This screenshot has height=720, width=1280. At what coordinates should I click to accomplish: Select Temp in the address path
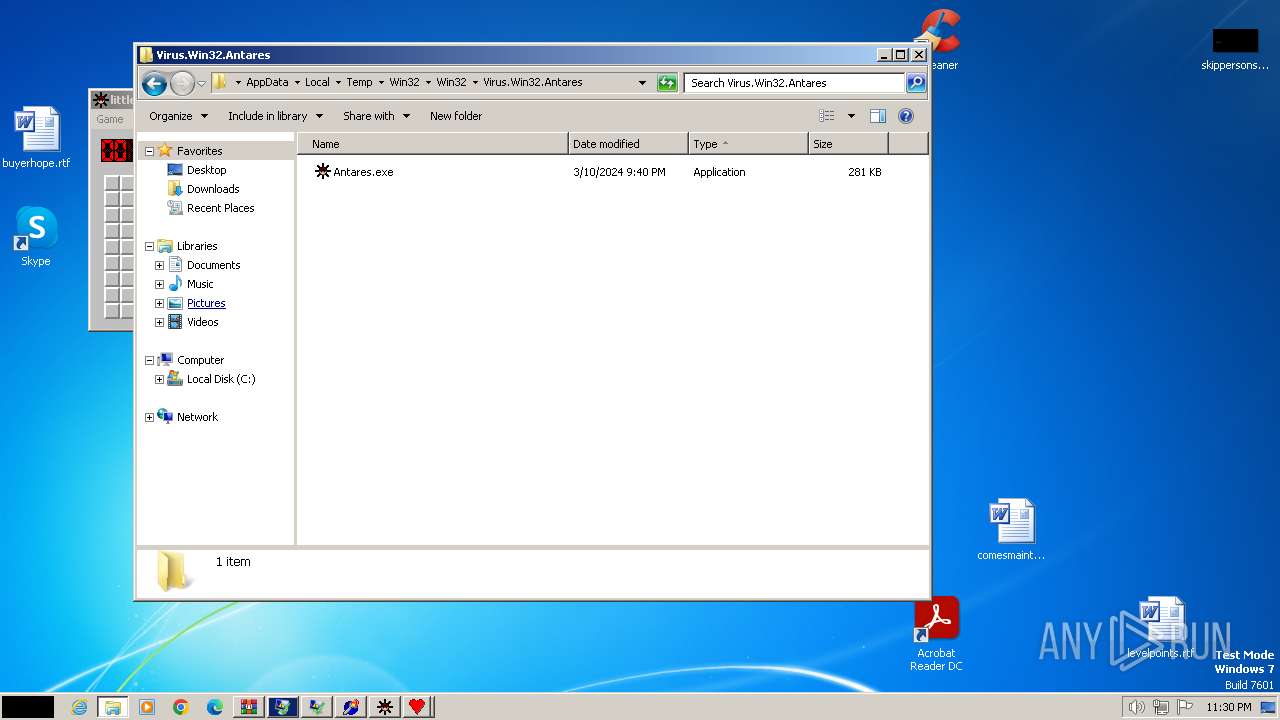pos(359,82)
